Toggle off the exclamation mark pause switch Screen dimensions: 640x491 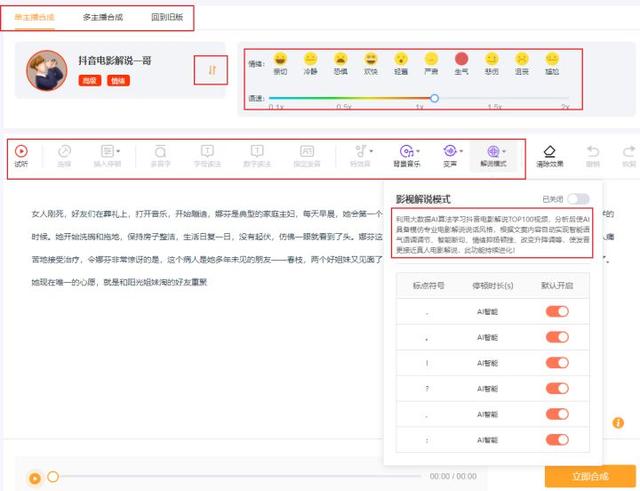point(557,364)
